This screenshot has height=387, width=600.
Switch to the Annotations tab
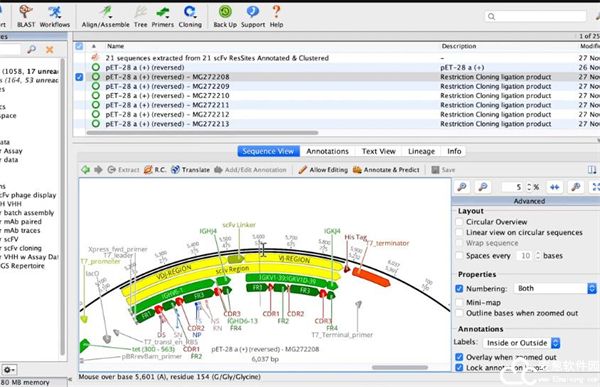pos(327,151)
